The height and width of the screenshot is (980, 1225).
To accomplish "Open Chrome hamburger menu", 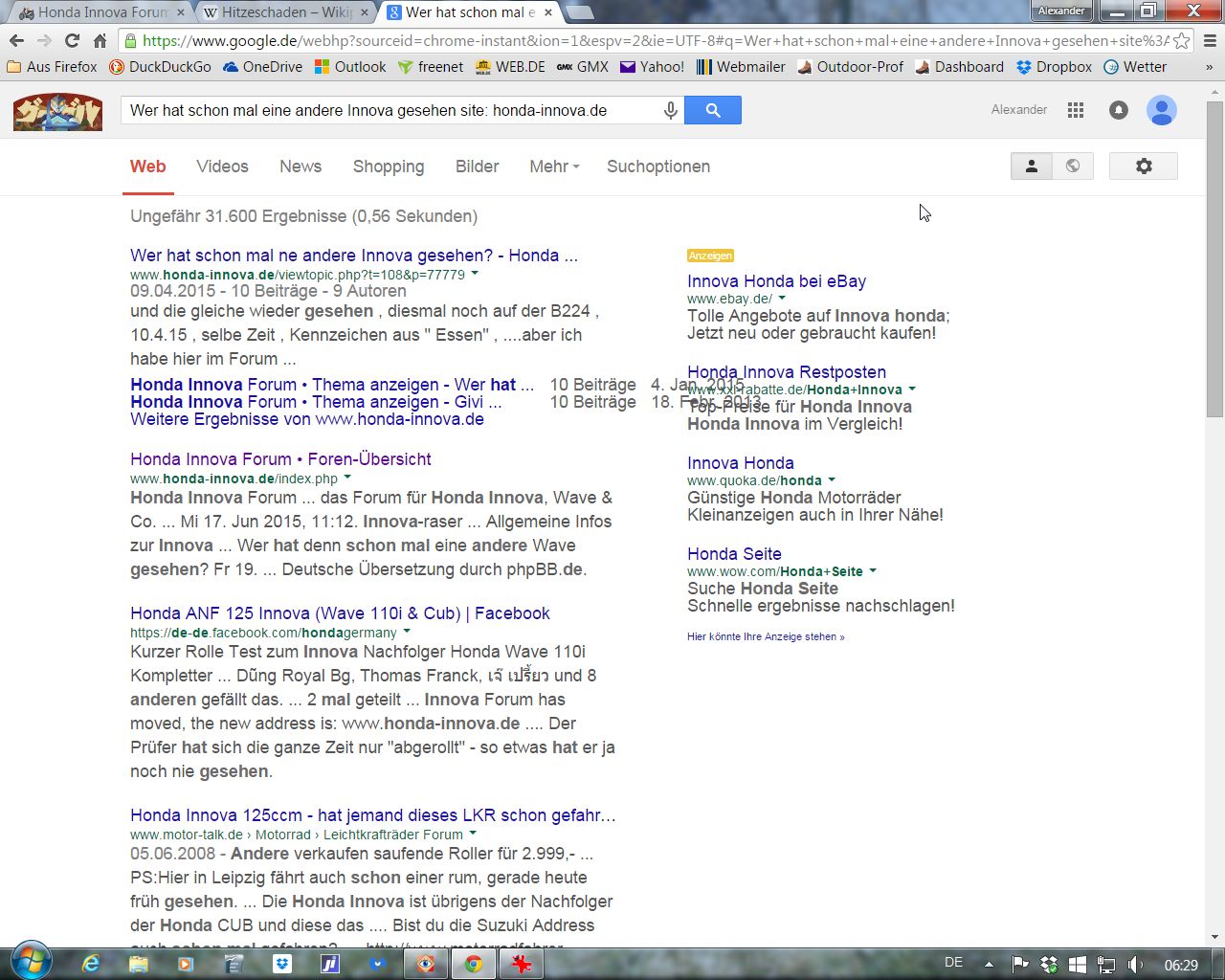I will click(1210, 40).
